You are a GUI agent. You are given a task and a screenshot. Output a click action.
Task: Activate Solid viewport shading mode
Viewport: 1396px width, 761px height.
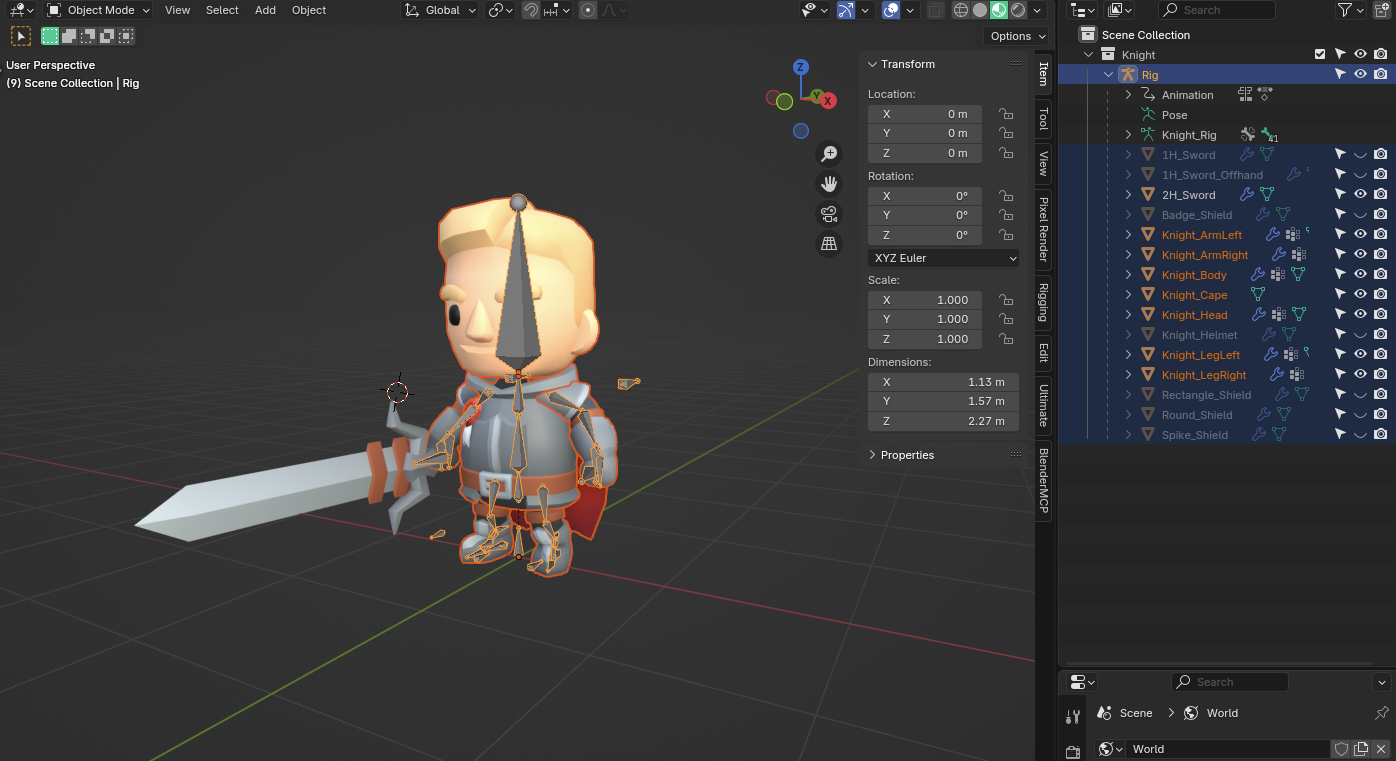980,10
